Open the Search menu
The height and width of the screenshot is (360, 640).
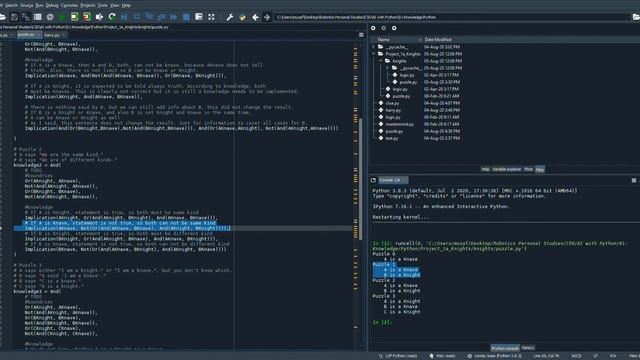click(11, 5)
